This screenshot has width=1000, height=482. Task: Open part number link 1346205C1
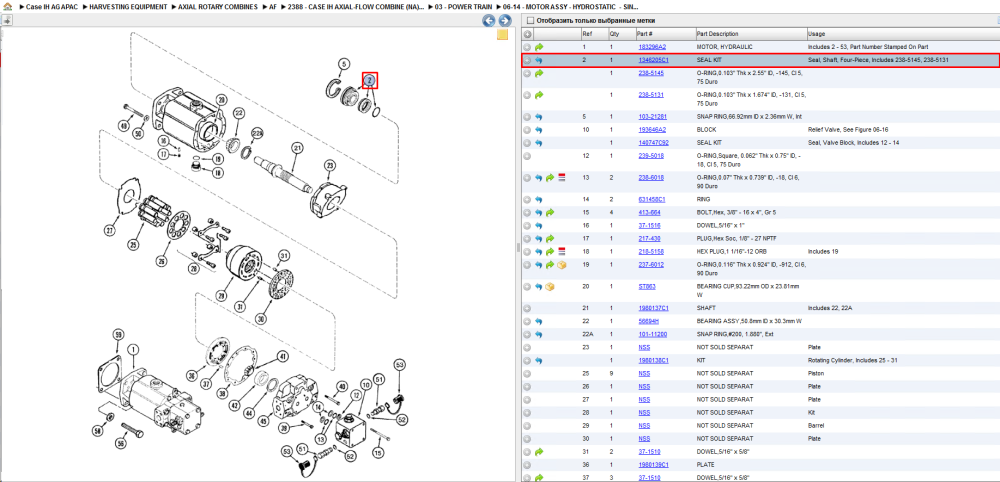pyautogui.click(x=653, y=60)
